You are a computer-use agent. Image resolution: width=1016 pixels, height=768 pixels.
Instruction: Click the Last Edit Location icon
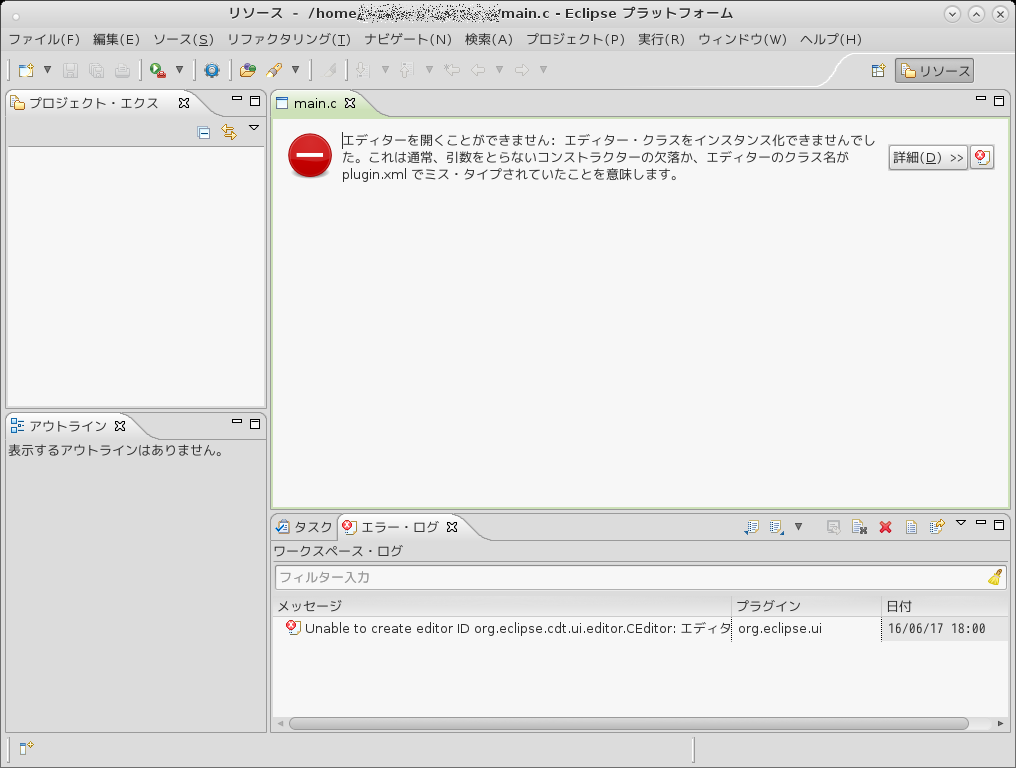(452, 70)
